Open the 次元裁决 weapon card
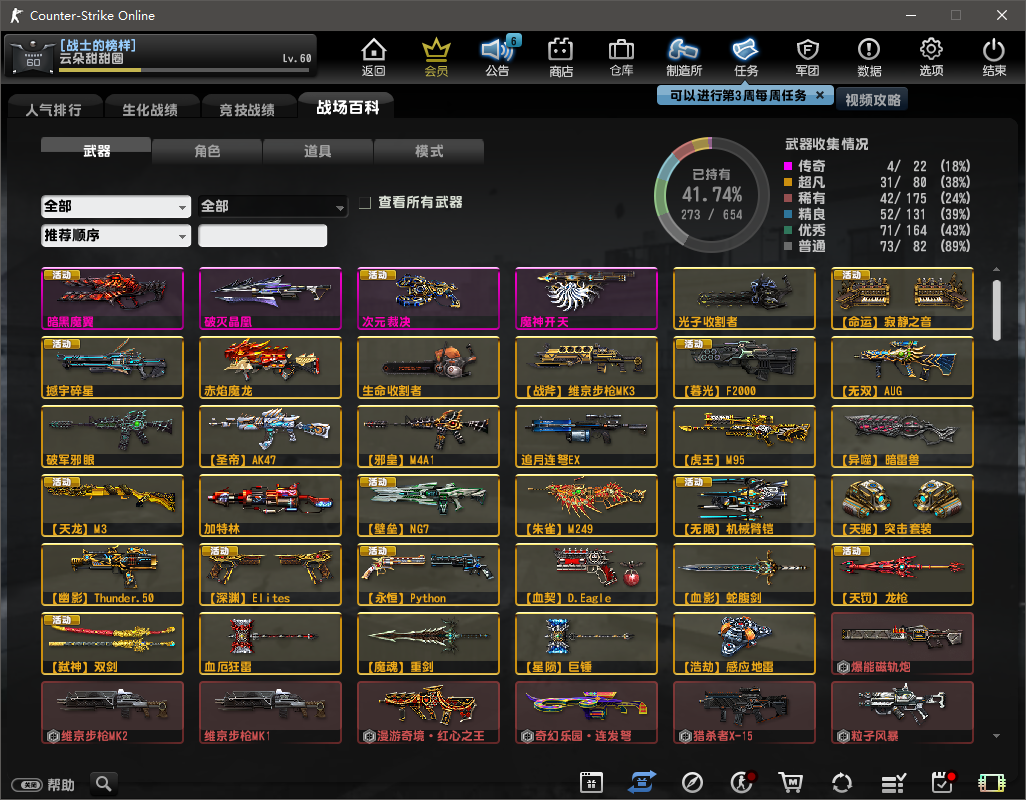This screenshot has height=800, width=1026. tap(428, 298)
